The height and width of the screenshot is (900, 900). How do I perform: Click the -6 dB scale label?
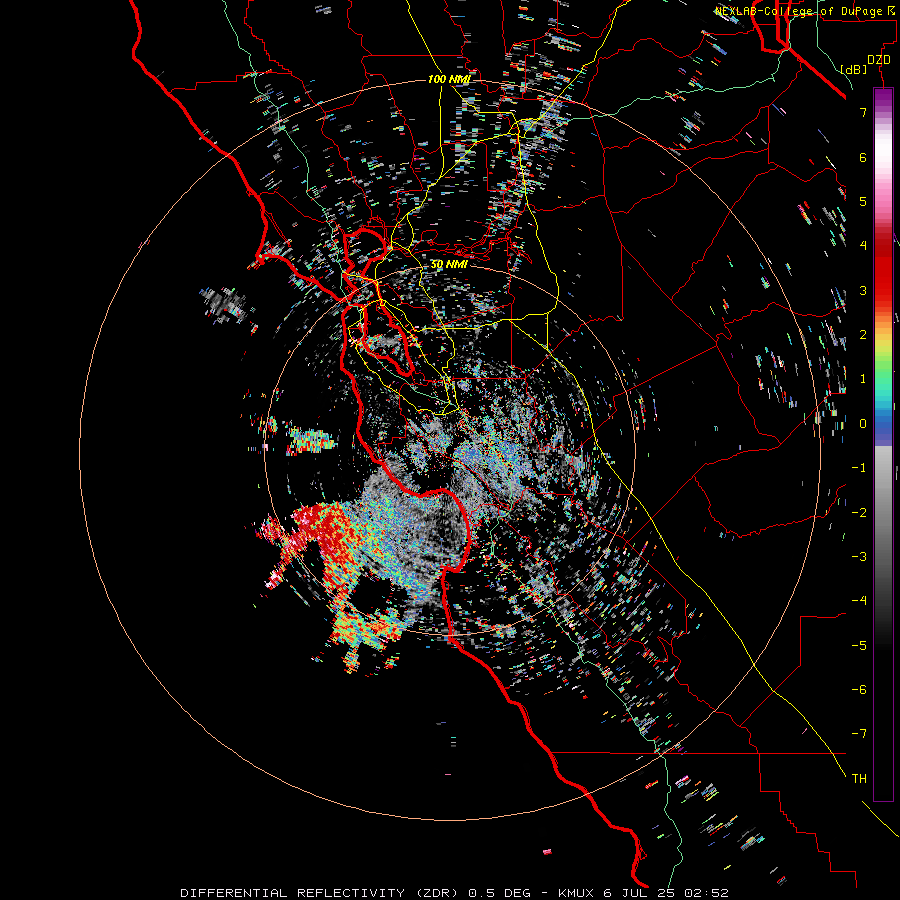tap(859, 690)
